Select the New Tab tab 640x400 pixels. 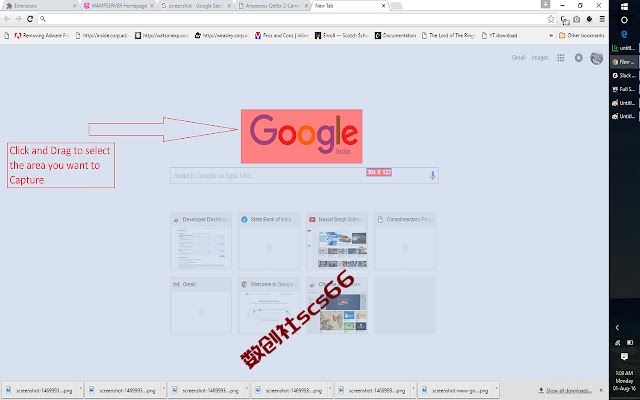click(349, 6)
